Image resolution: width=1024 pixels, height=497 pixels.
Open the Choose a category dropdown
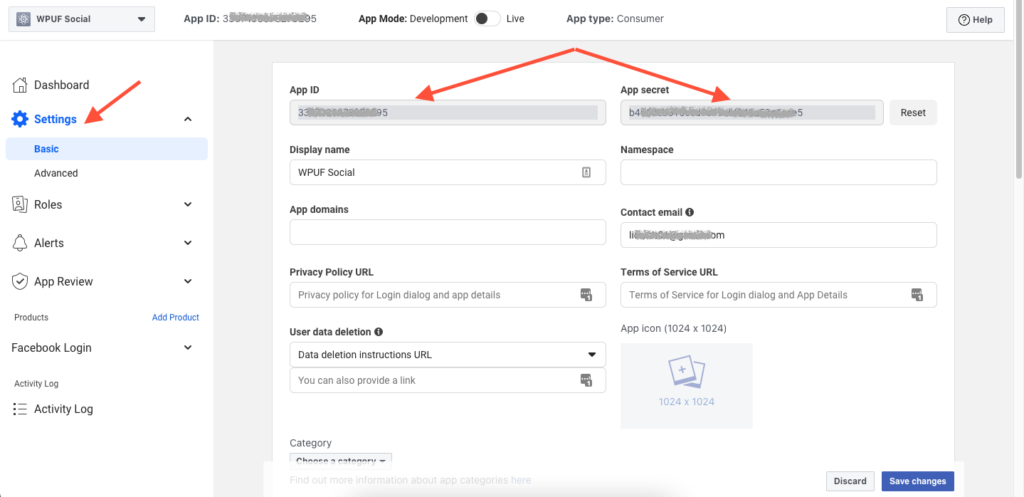click(340, 461)
